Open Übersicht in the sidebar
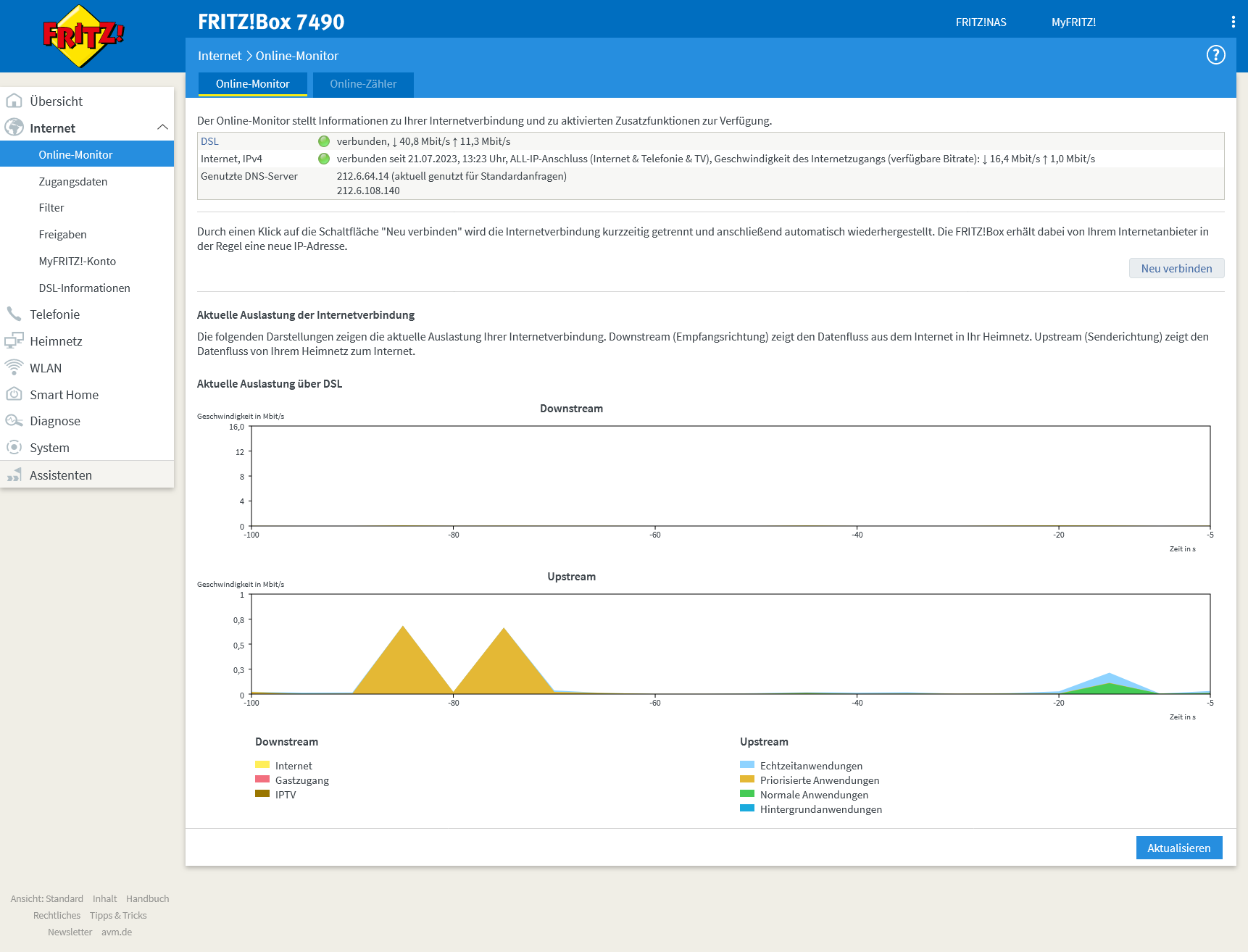 point(87,101)
